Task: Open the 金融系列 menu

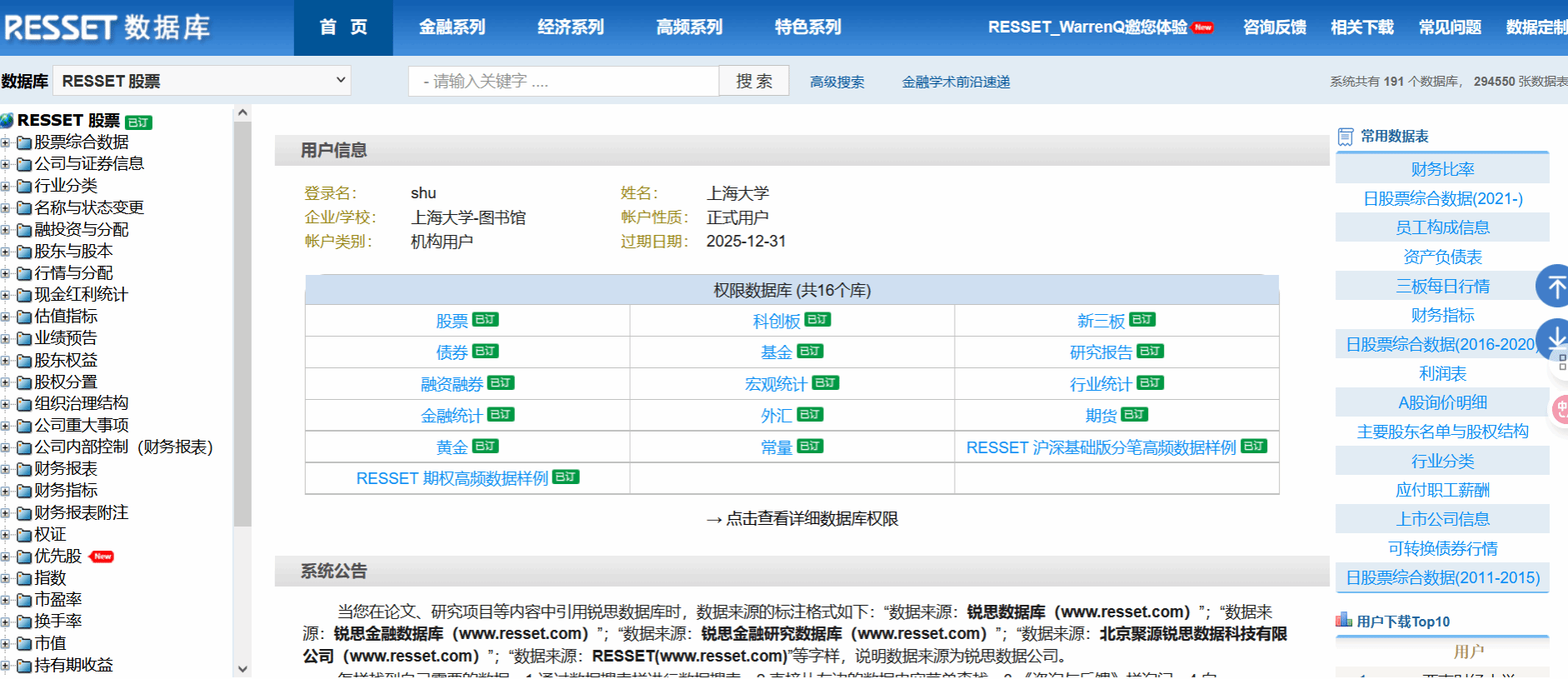Action: [452, 27]
